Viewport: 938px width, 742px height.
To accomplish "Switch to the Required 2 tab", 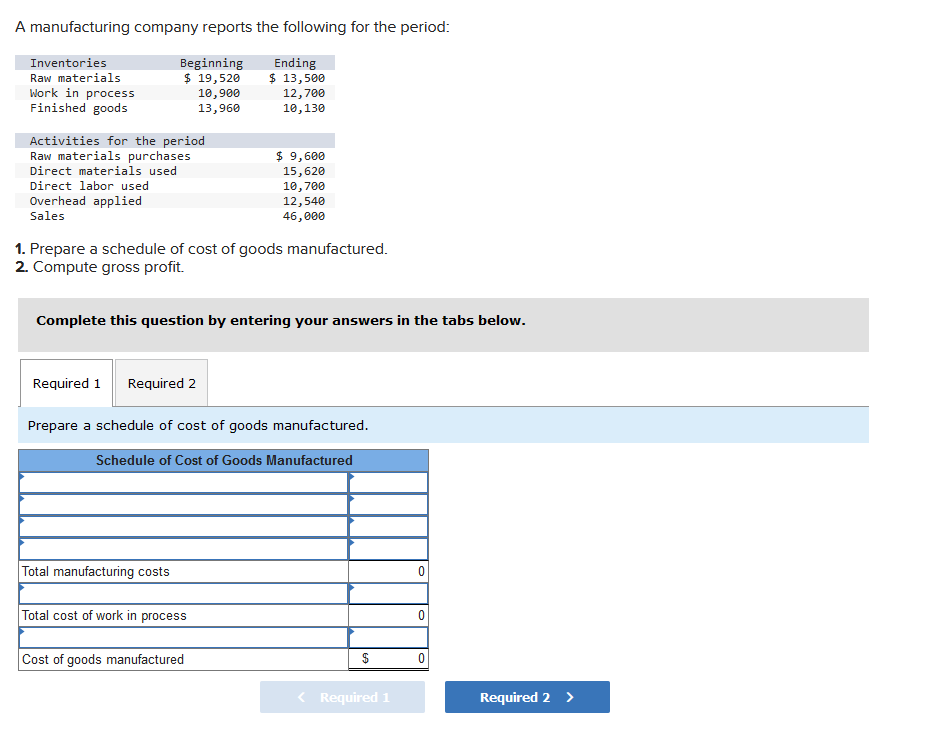I will coord(162,383).
